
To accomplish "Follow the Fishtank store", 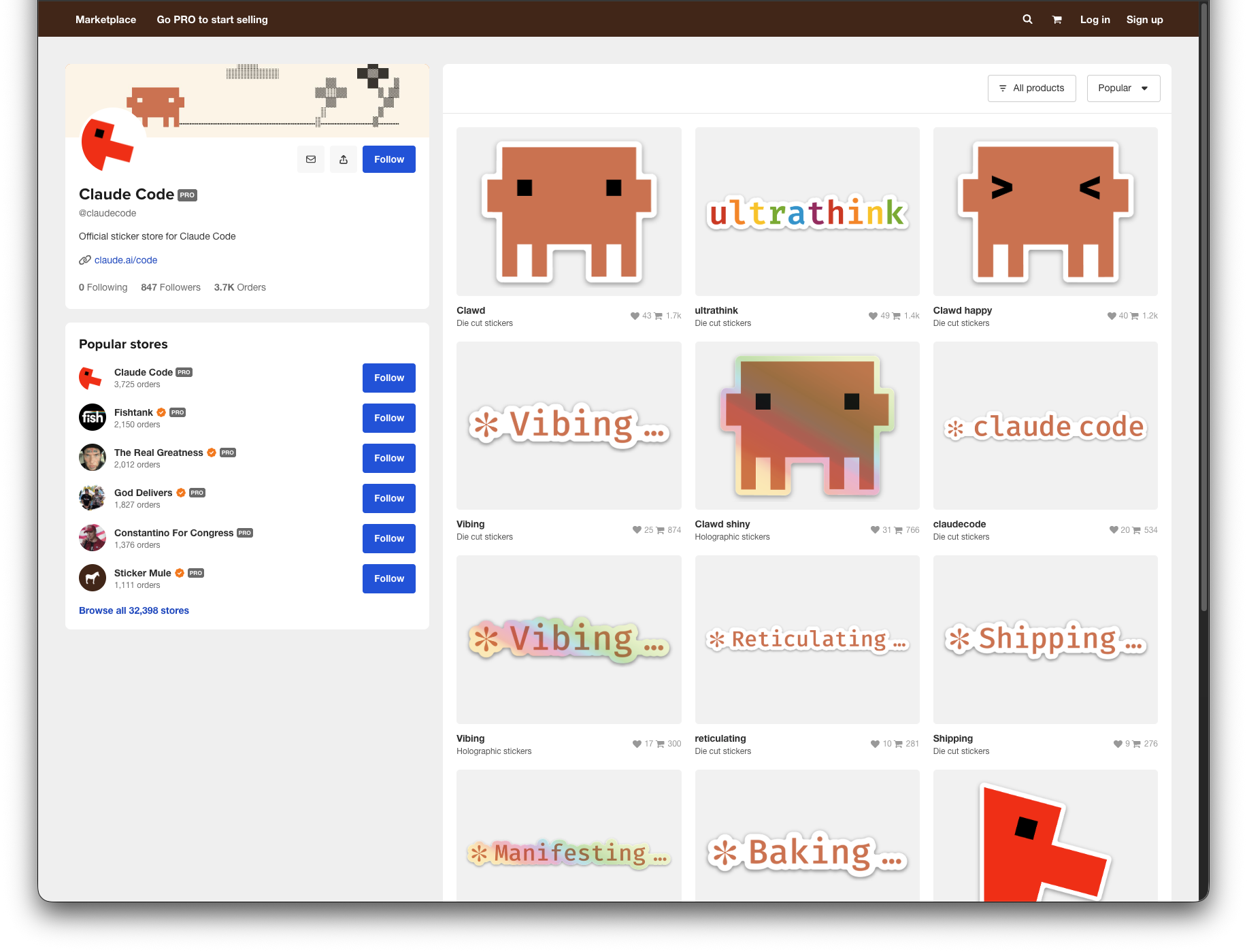I will (388, 418).
